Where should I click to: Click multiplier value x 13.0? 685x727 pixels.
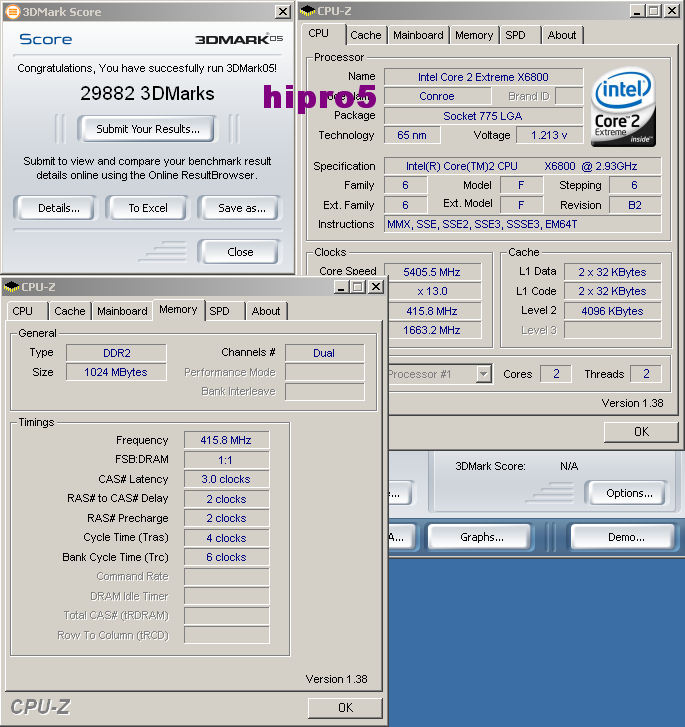(x=434, y=291)
